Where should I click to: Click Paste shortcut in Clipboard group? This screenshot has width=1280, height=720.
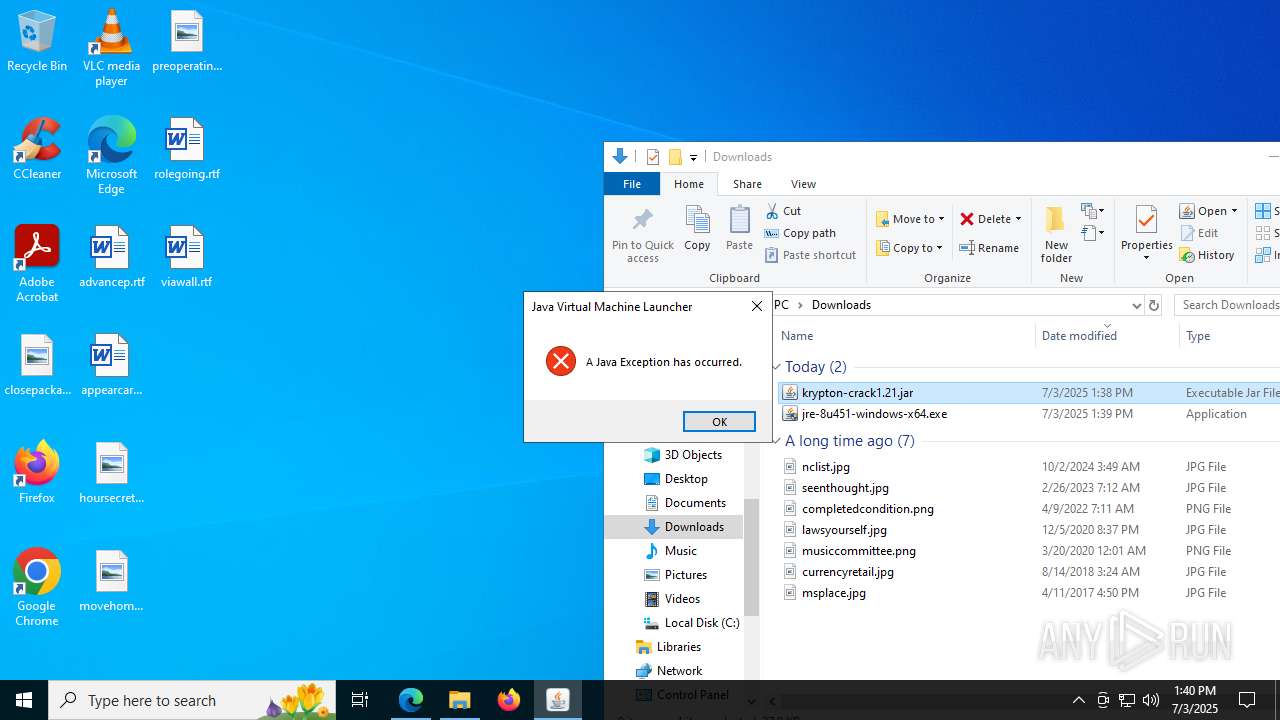[810, 255]
